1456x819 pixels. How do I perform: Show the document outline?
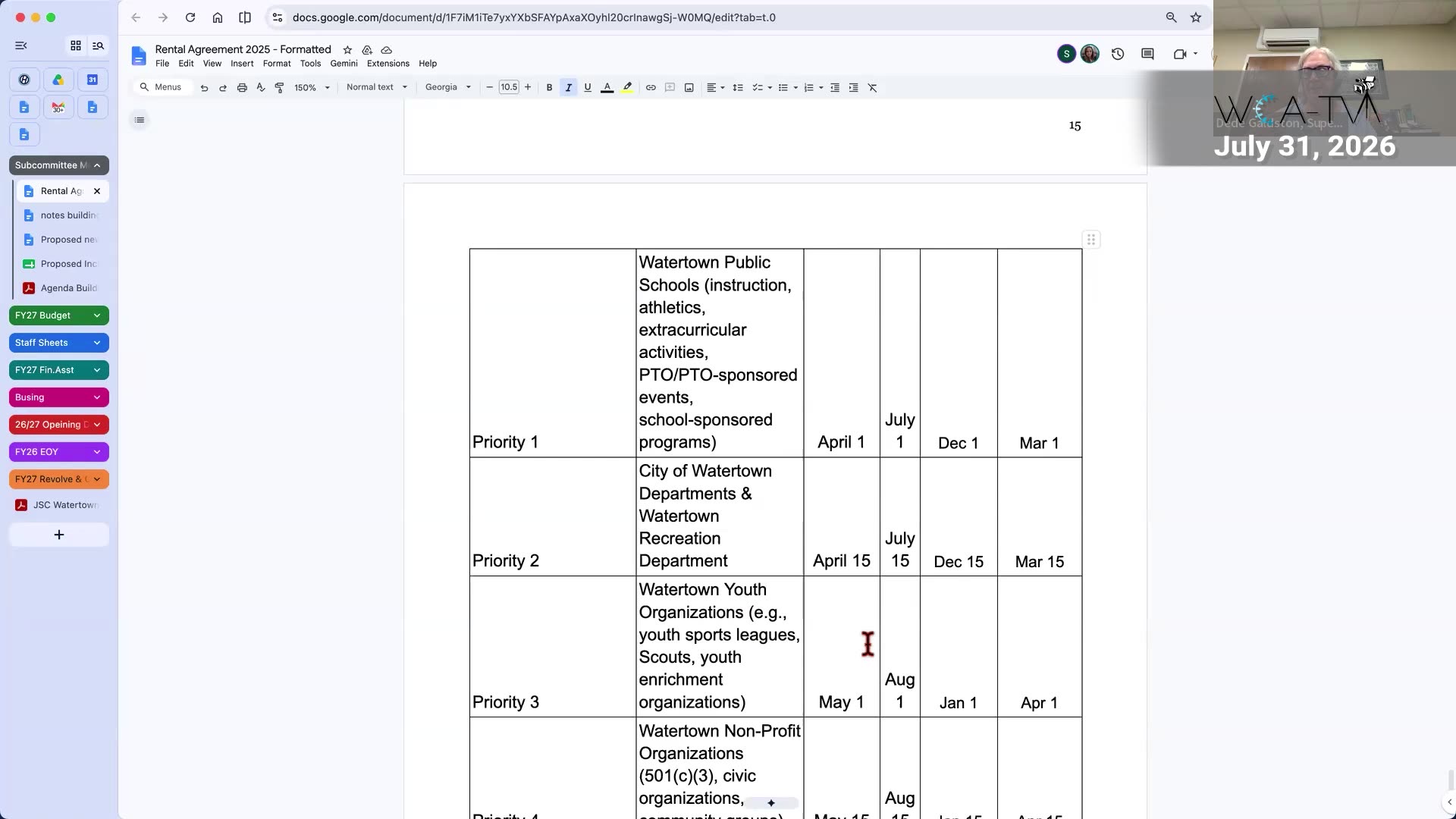point(140,120)
